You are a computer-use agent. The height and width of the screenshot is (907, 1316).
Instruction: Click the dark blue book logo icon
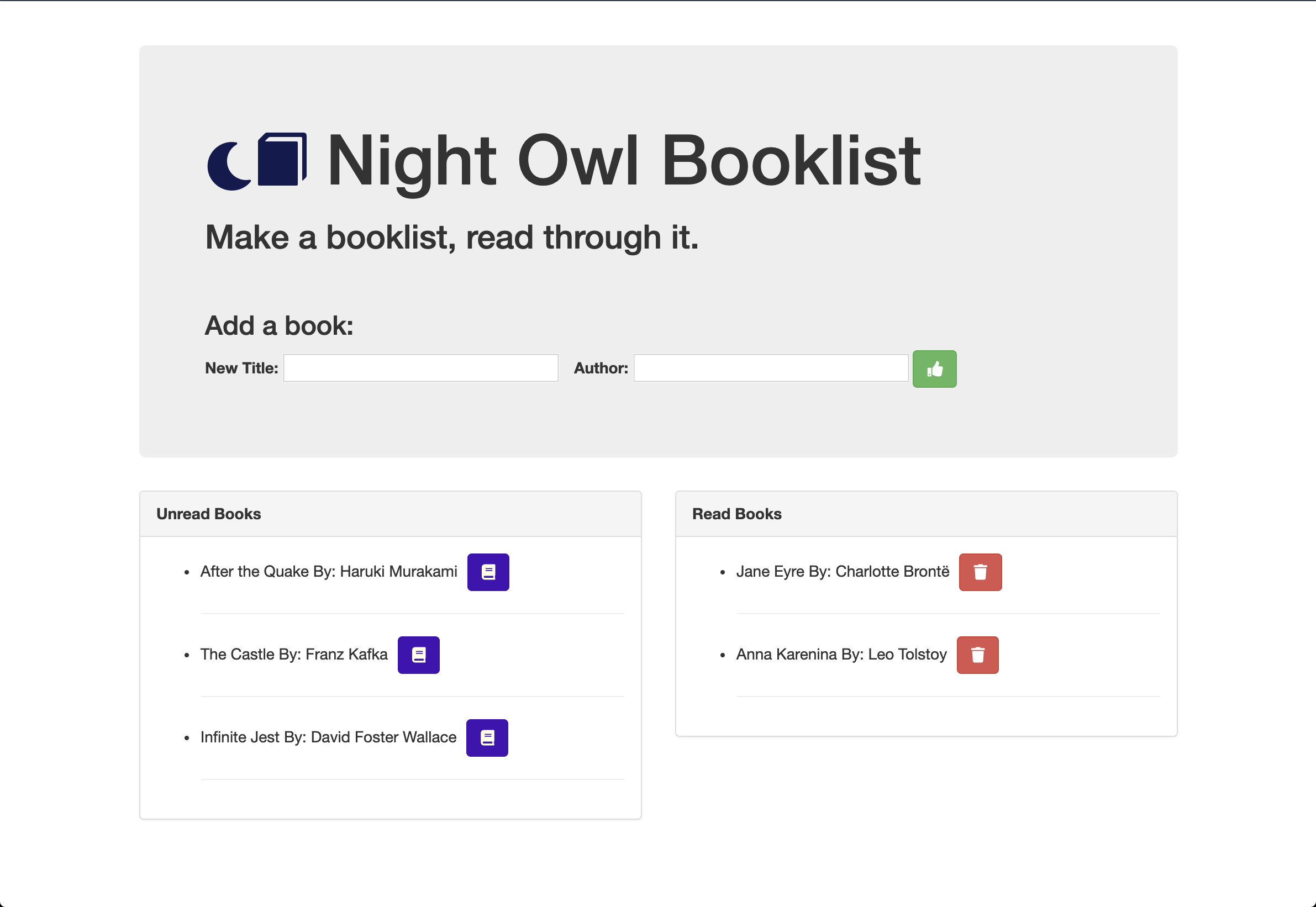click(x=282, y=159)
